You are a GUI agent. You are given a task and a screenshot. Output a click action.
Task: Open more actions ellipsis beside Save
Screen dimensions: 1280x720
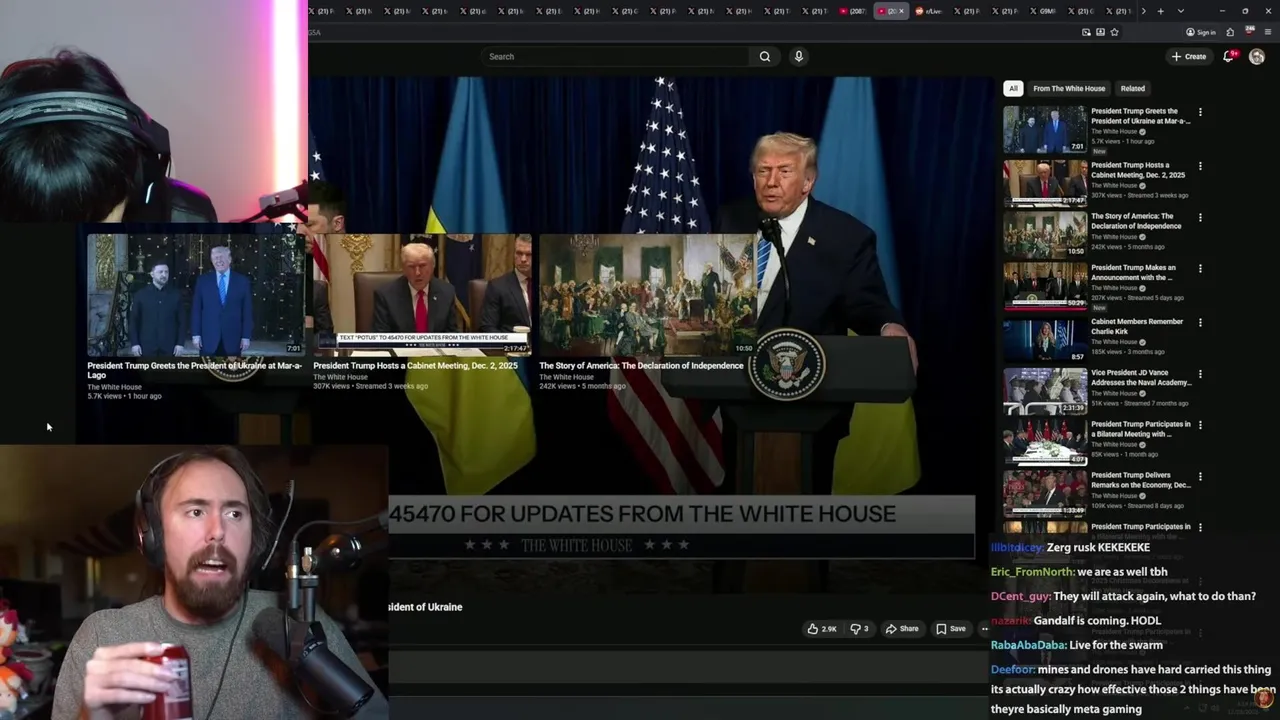[984, 629]
